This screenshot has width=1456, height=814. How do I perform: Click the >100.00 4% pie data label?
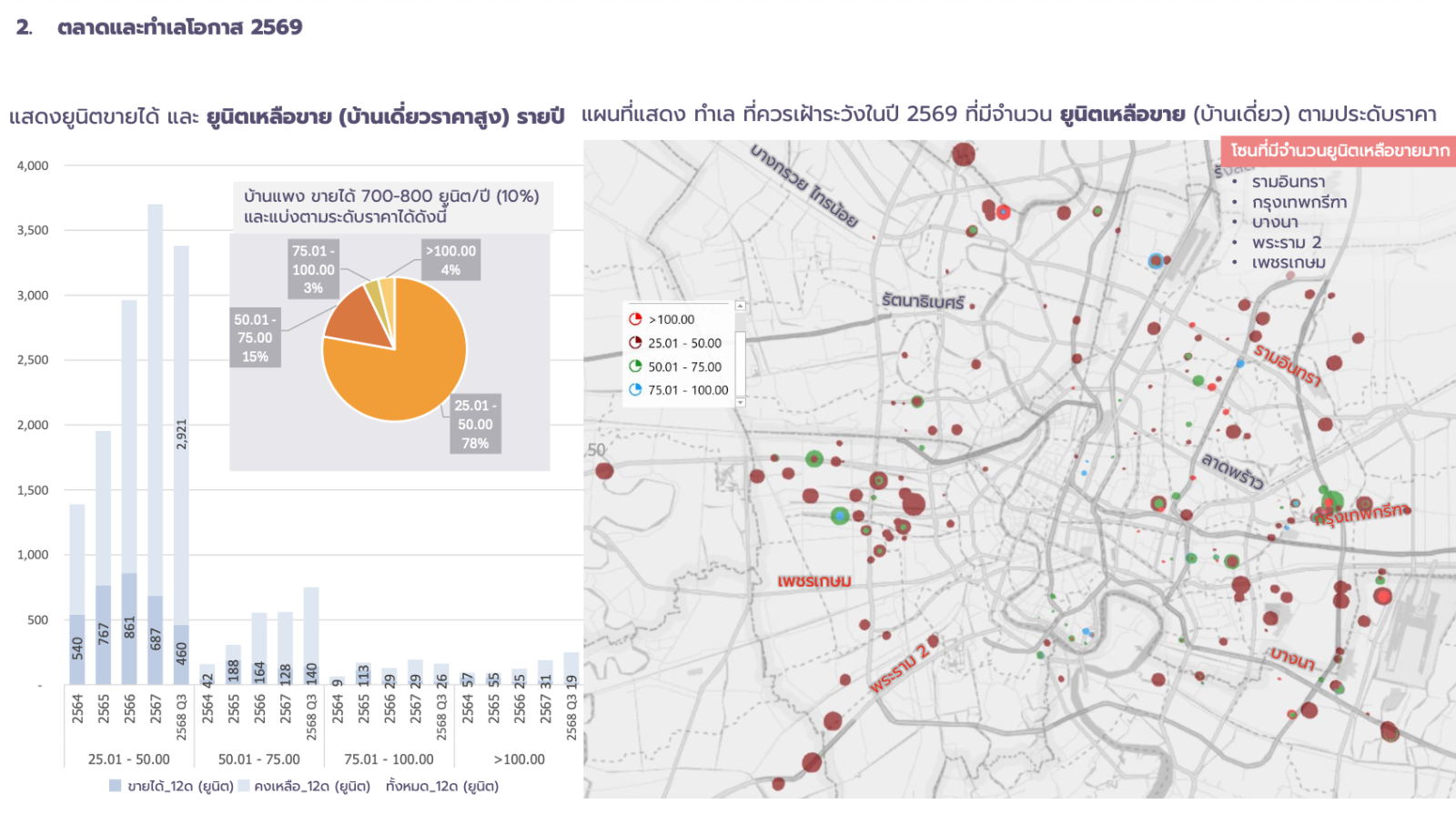click(450, 260)
